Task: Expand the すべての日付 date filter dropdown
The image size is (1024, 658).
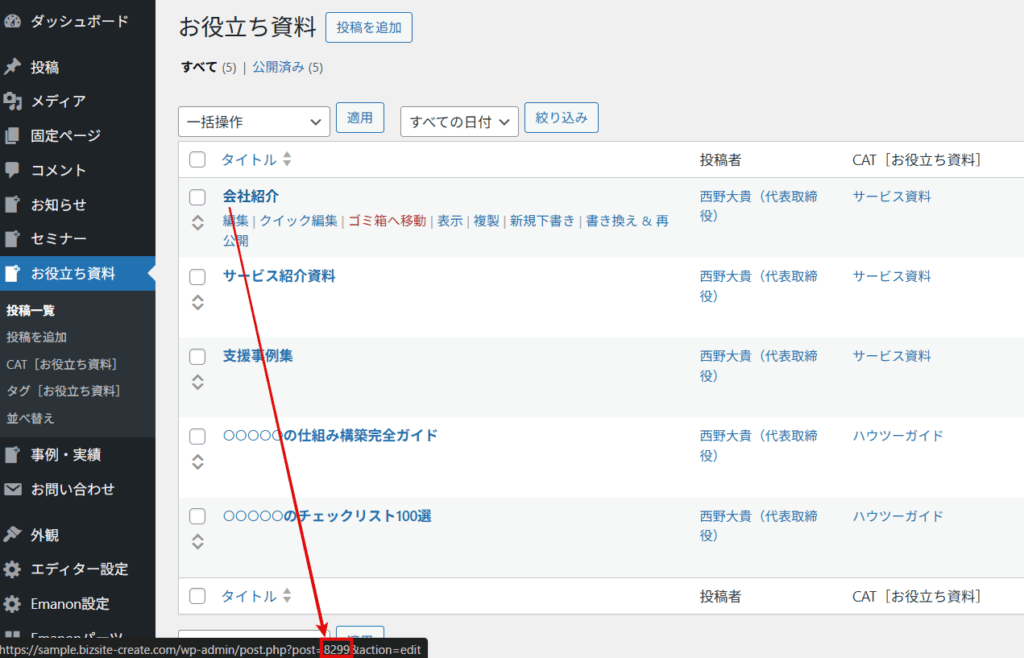Action: (459, 122)
